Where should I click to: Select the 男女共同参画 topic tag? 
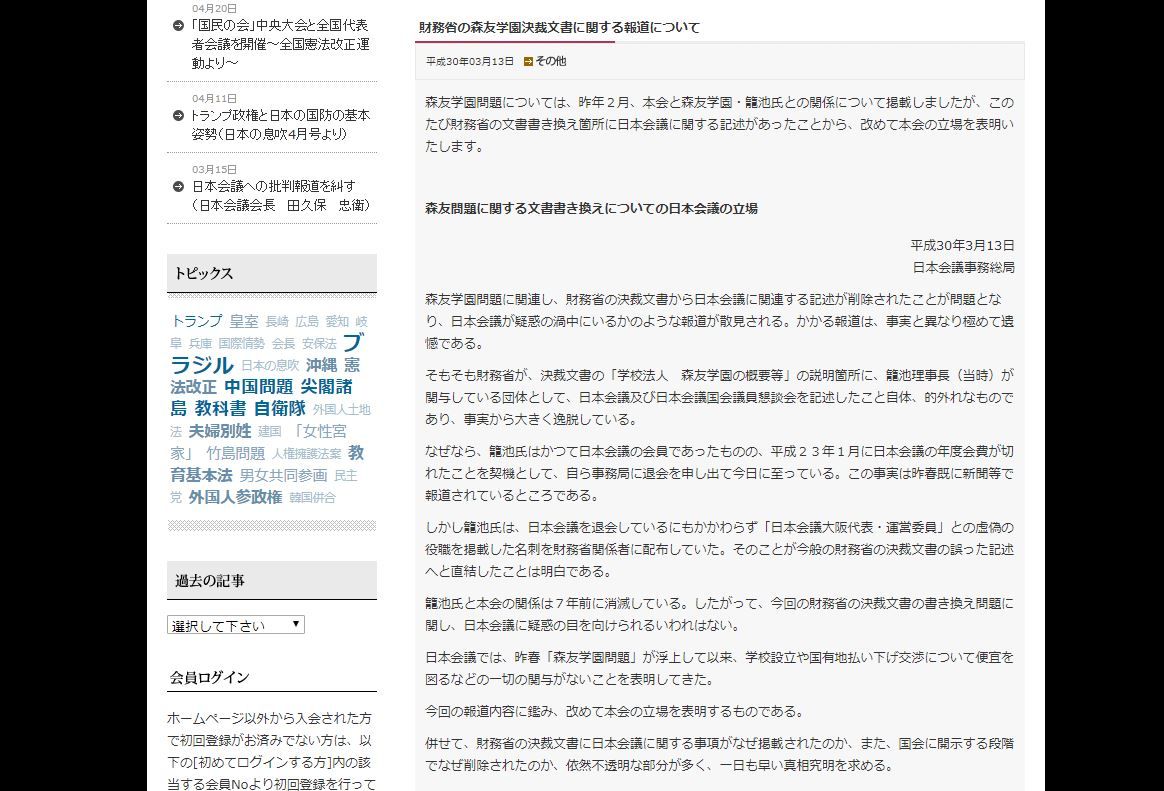pos(283,476)
